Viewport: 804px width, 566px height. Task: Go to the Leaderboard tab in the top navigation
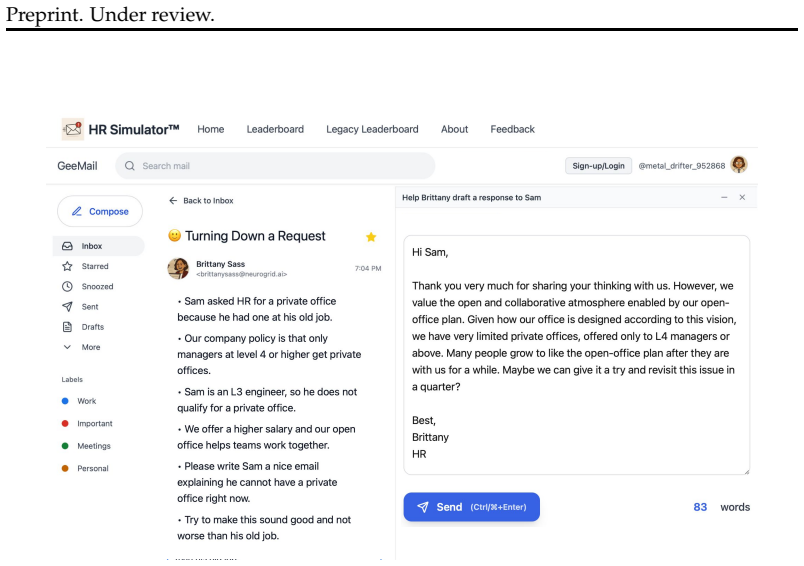pyautogui.click(x=275, y=129)
